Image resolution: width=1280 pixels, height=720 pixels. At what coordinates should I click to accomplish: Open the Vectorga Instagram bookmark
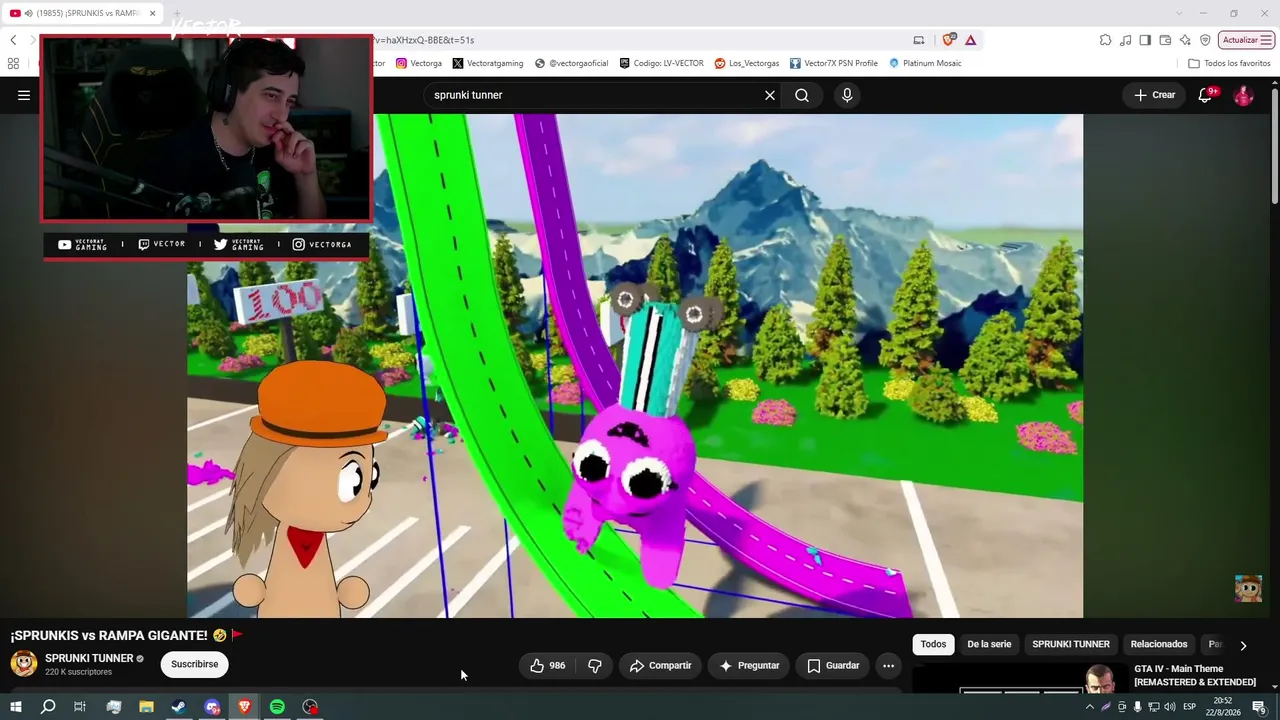419,63
